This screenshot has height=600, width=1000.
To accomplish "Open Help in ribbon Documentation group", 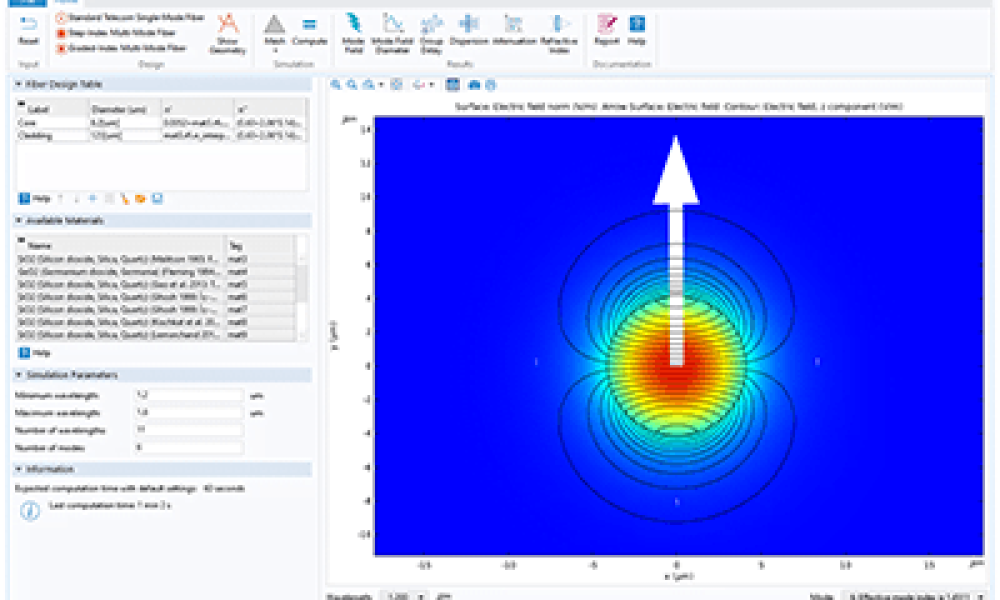I will point(636,31).
